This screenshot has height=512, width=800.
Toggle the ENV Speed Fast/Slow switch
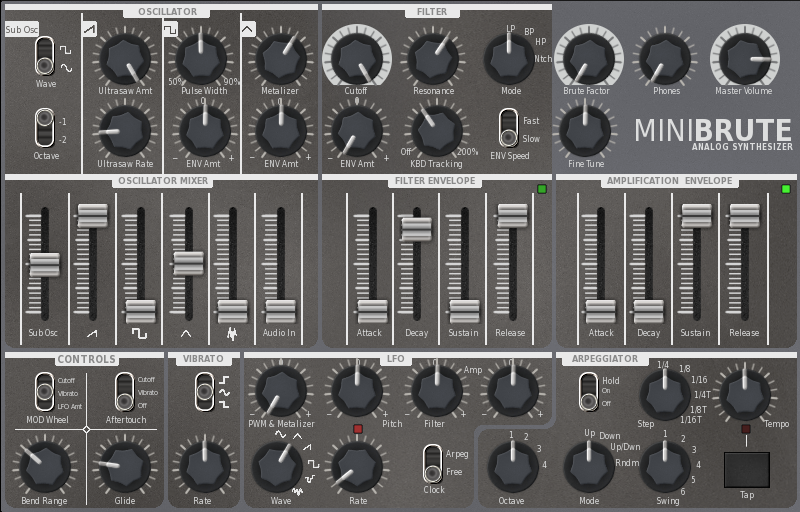(508, 127)
